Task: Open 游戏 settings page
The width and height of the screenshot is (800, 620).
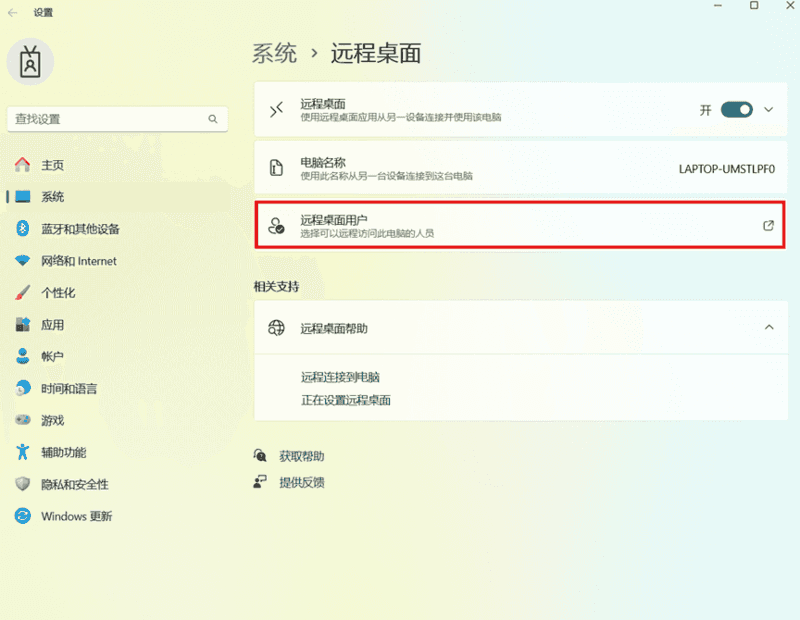Action: click(x=53, y=420)
